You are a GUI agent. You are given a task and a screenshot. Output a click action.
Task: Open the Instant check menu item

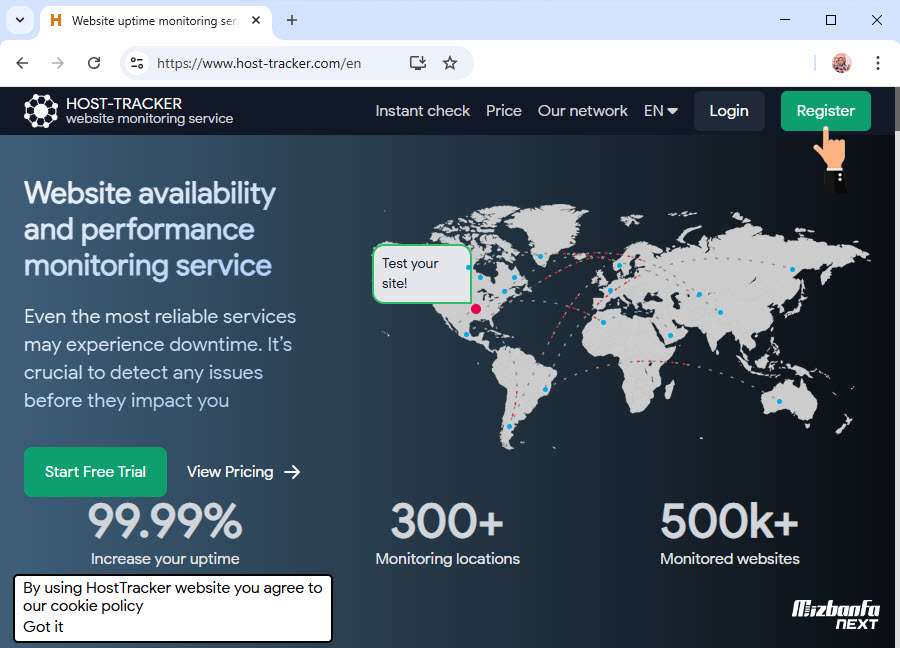[422, 111]
